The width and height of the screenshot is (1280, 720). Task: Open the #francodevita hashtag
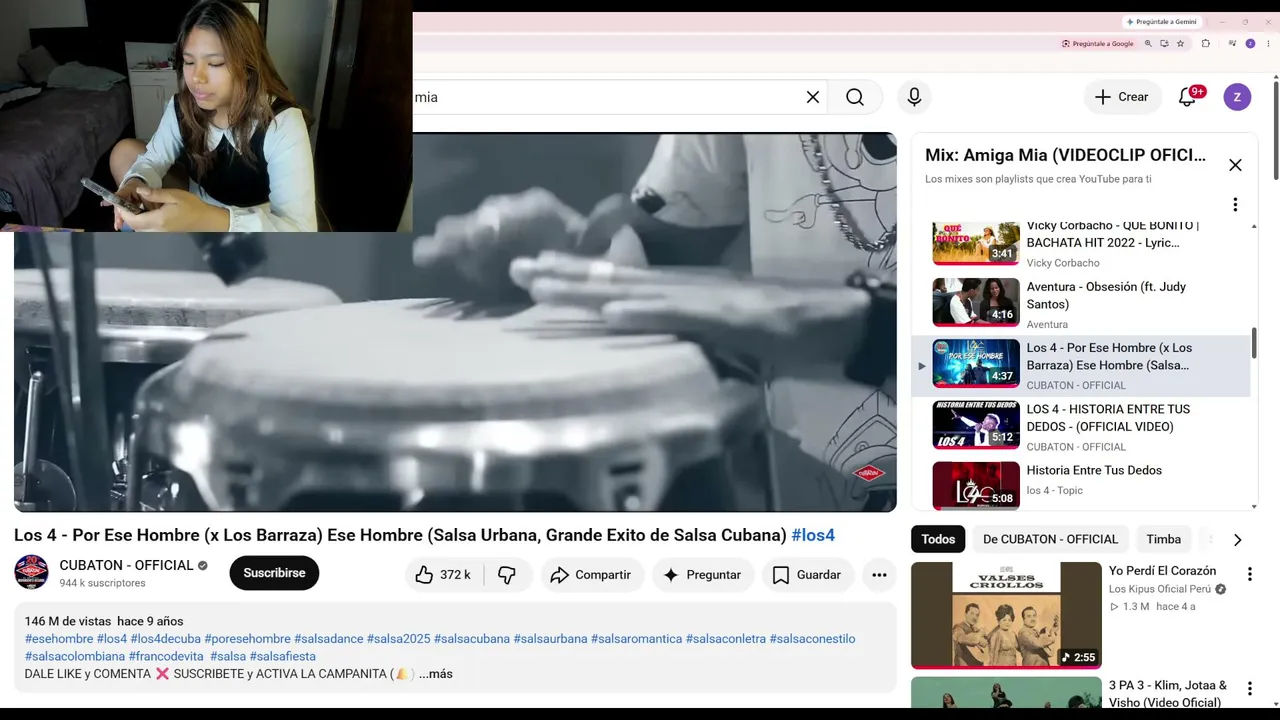166,656
